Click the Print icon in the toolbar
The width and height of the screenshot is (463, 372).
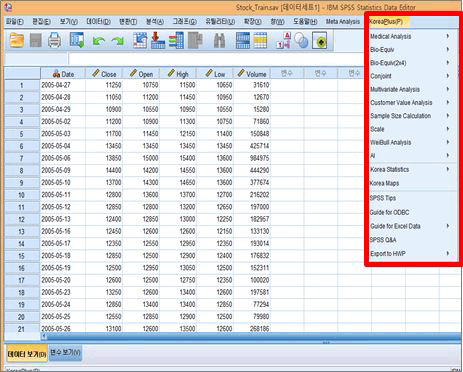pos(54,40)
